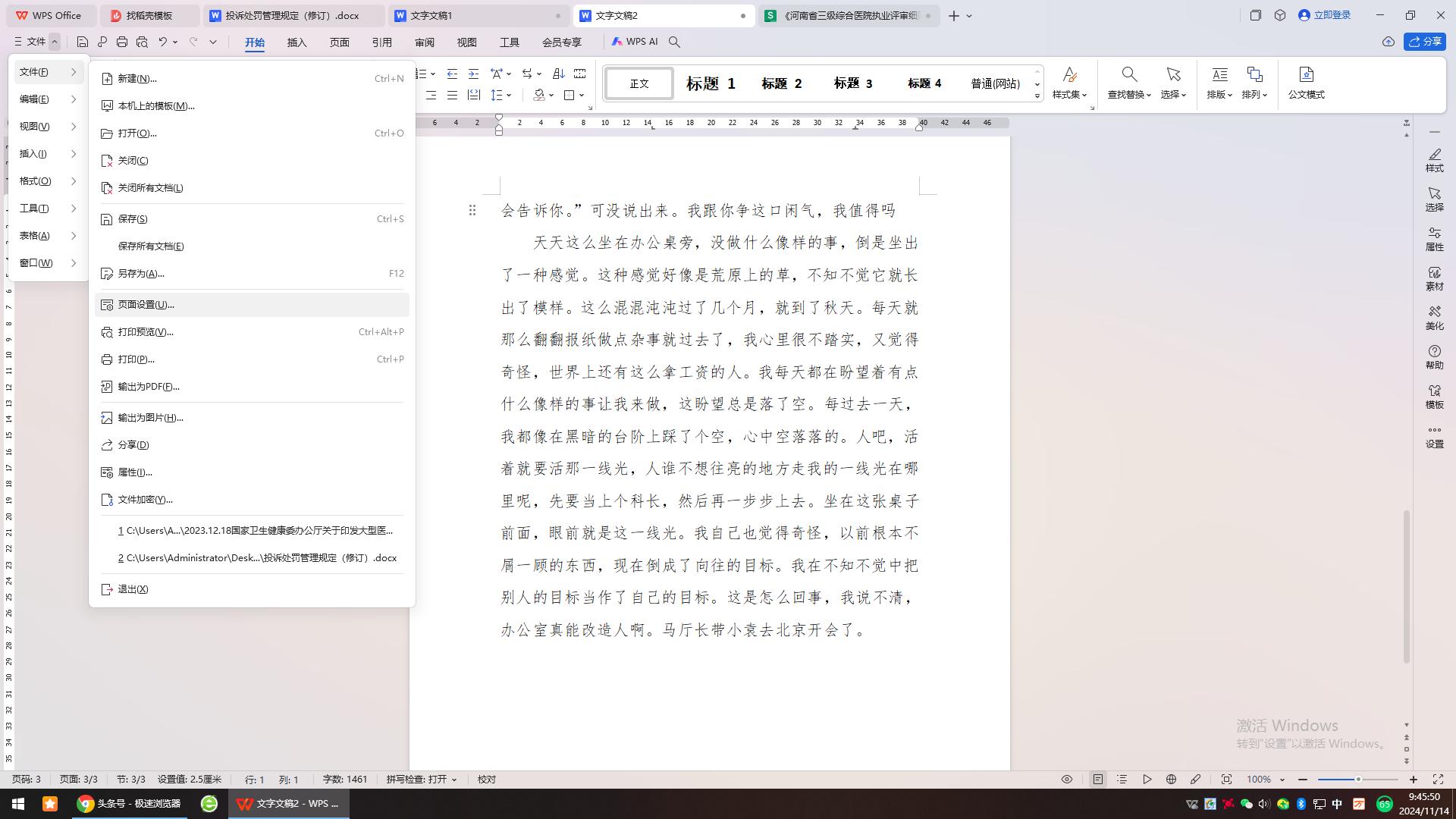Screen dimensions: 1456x819
Task: Open the 属性 panel in the right sidebar
Action: pos(1434,239)
